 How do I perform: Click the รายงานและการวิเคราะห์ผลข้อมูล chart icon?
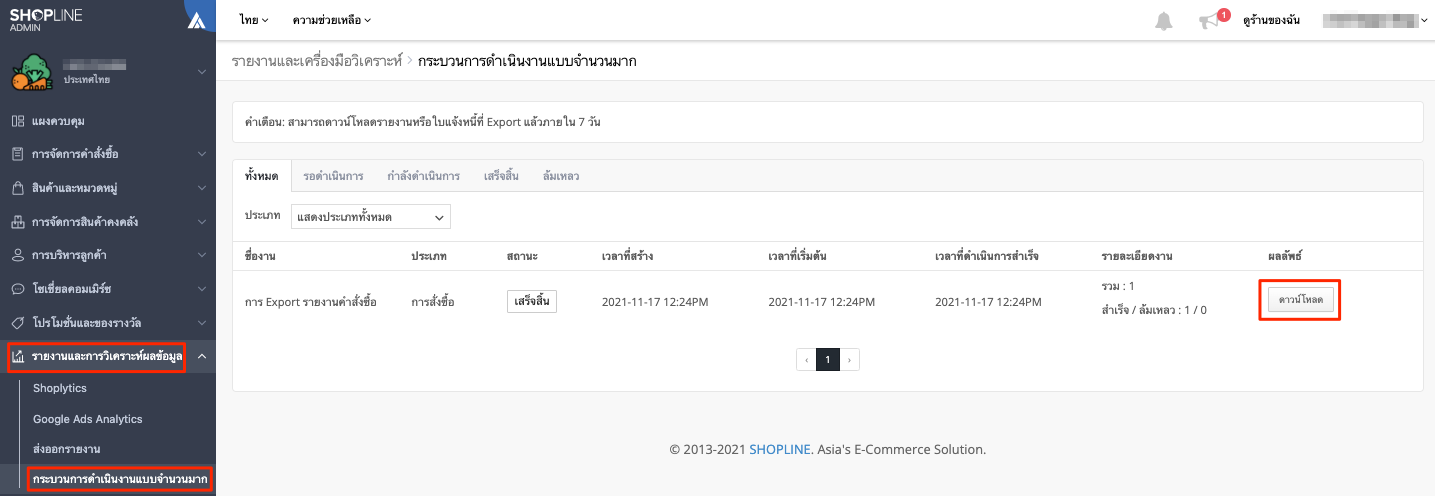18,357
